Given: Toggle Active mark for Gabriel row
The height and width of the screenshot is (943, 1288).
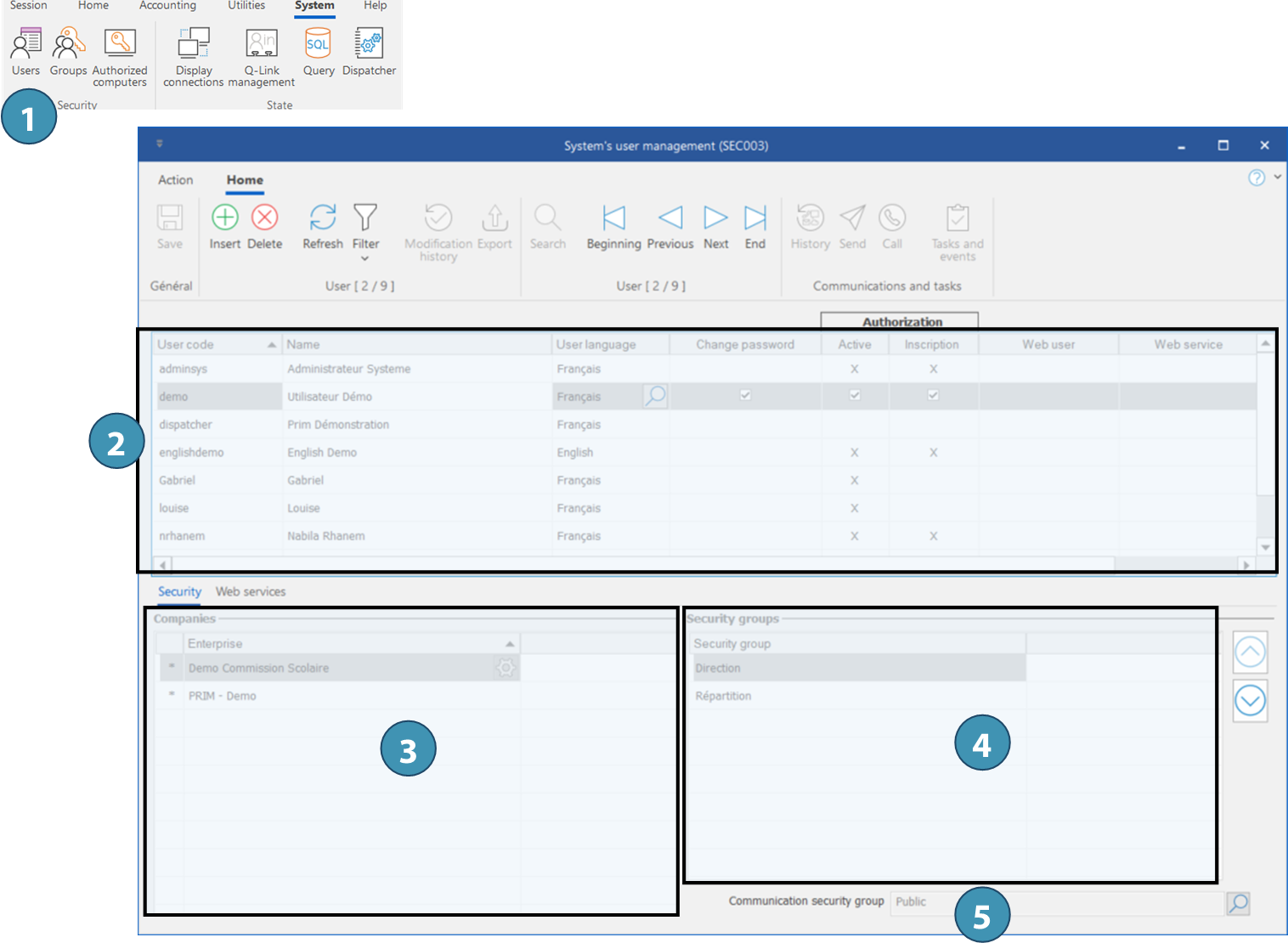Looking at the screenshot, I should coord(855,480).
